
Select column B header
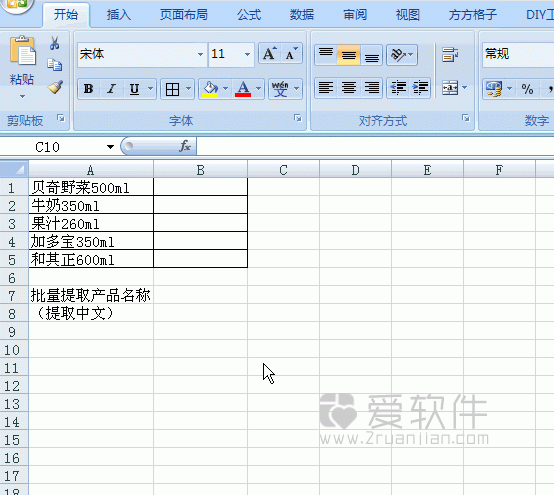point(201,170)
